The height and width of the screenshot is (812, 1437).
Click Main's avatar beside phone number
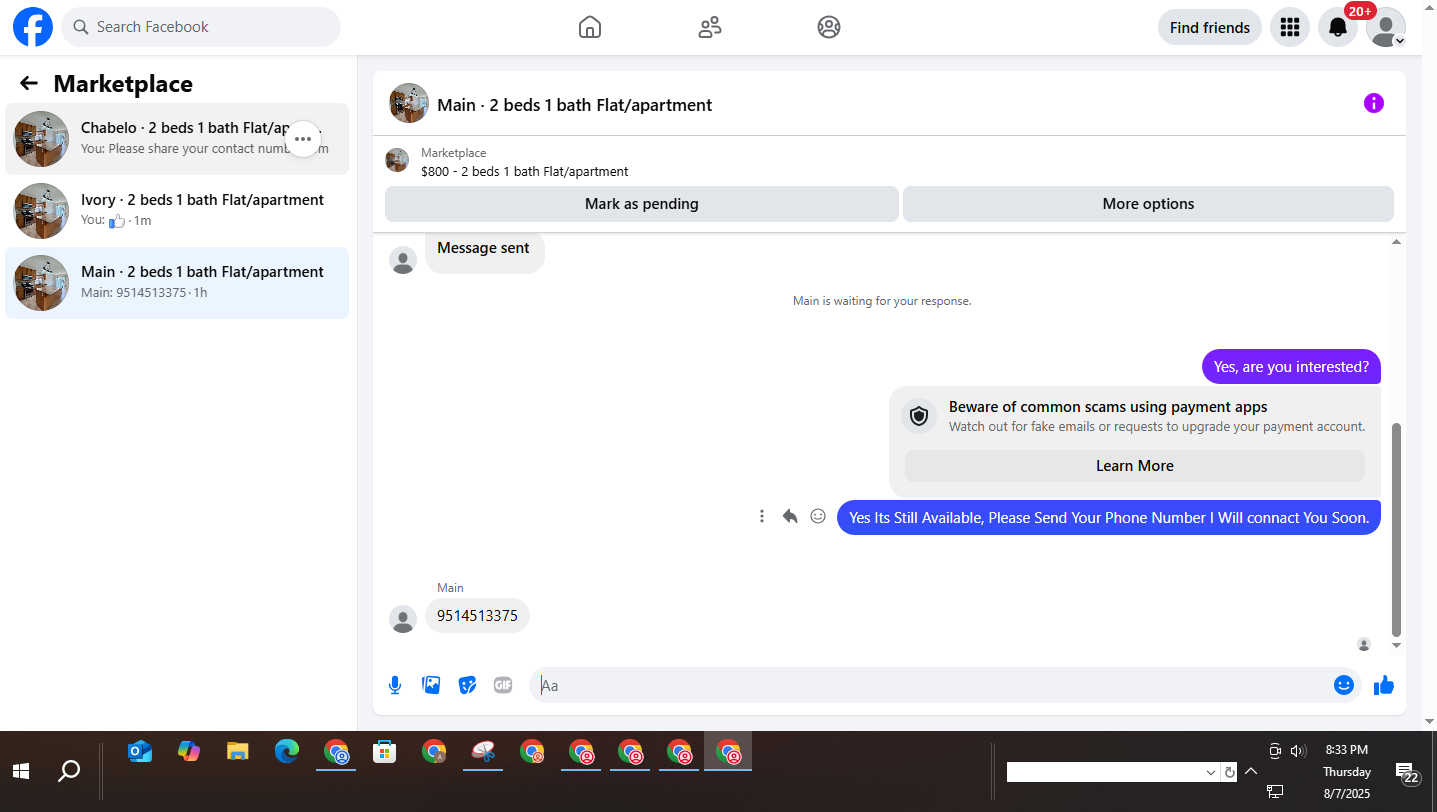[403, 620]
